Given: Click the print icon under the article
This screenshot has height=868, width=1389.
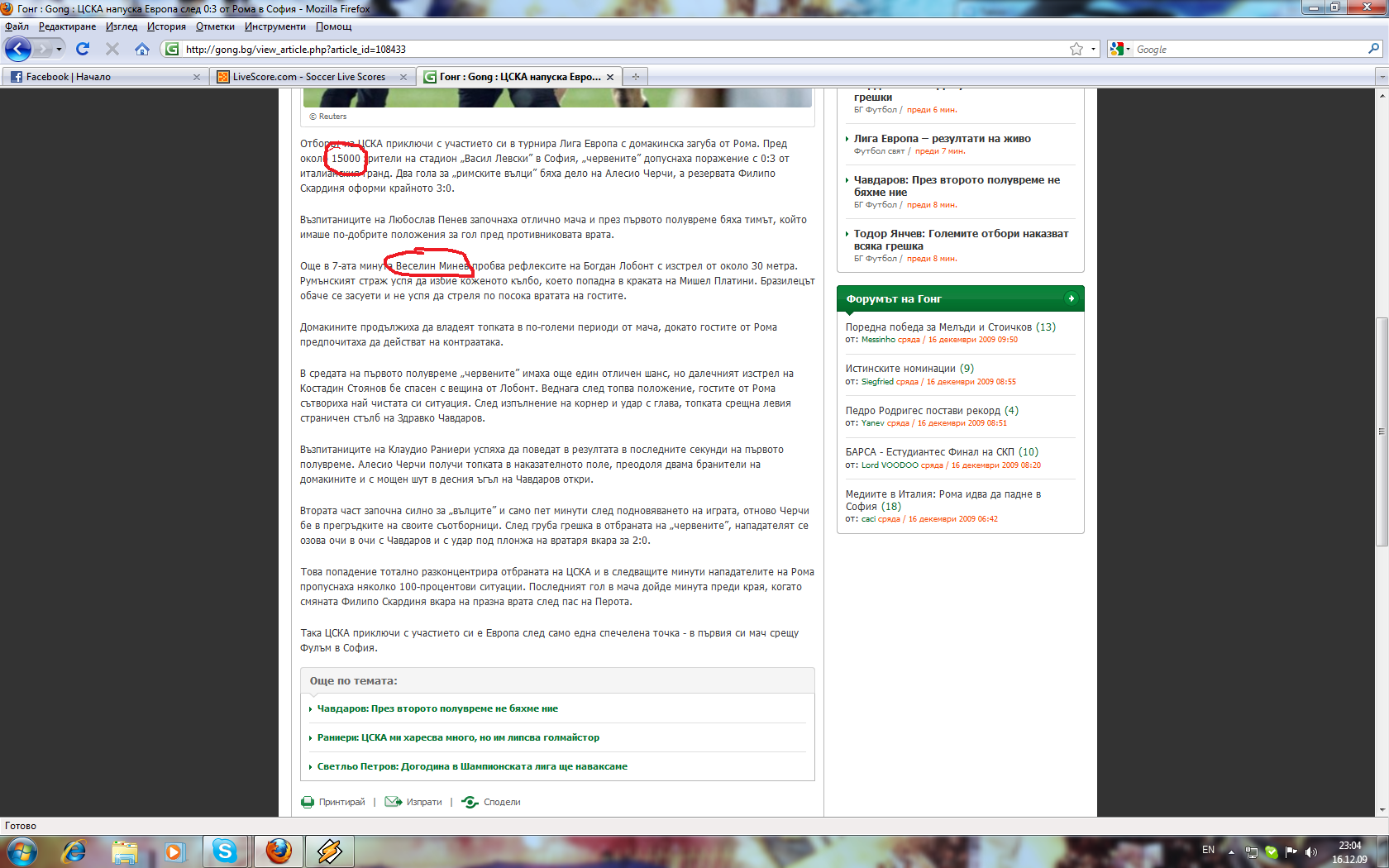Looking at the screenshot, I should (308, 802).
